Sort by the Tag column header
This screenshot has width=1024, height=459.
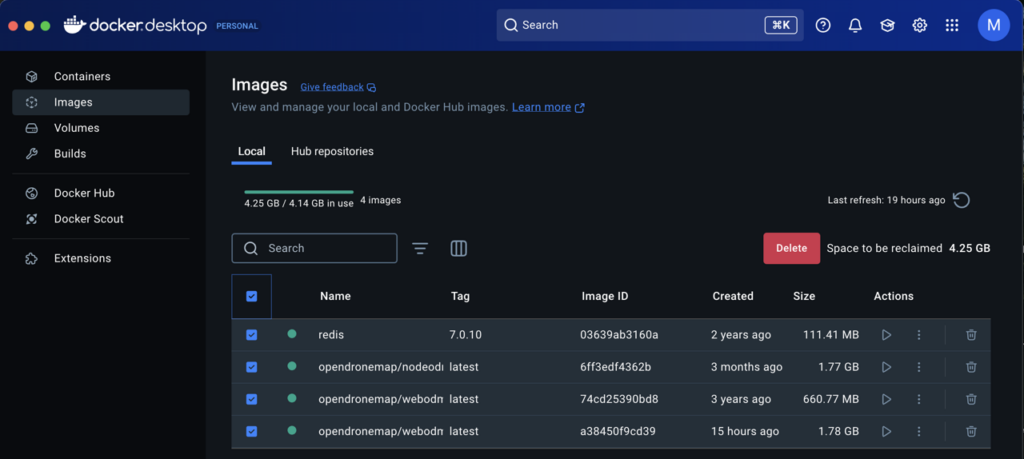[x=460, y=296]
